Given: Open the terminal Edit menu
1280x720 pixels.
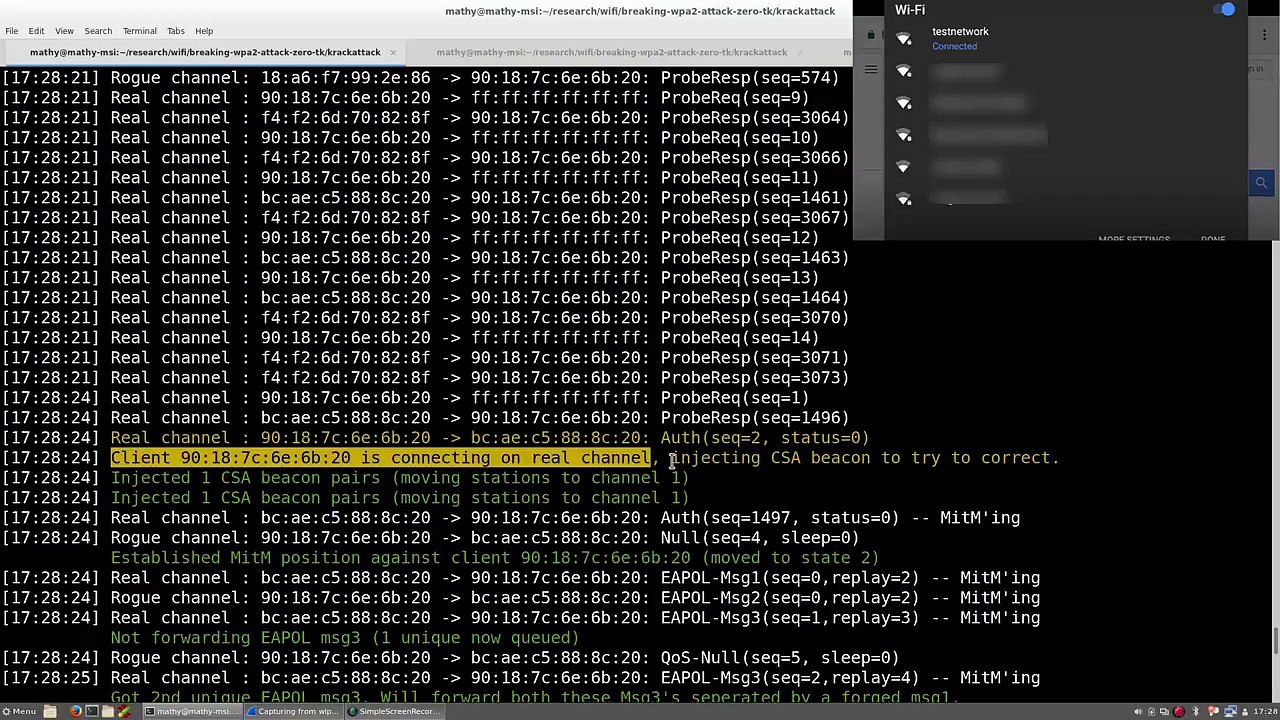Looking at the screenshot, I should (36, 31).
